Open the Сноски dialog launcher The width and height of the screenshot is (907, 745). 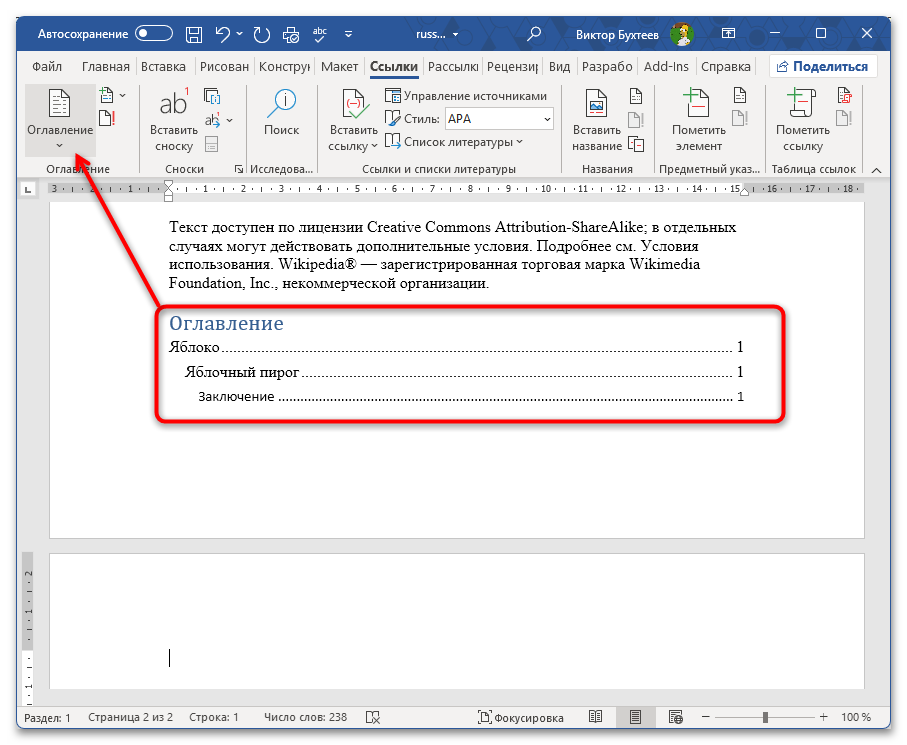click(x=238, y=169)
